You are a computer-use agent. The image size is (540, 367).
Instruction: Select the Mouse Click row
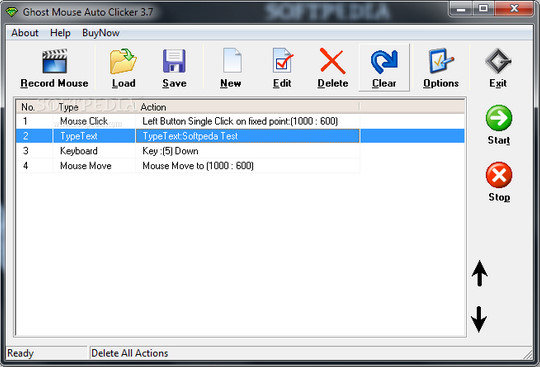click(x=240, y=121)
